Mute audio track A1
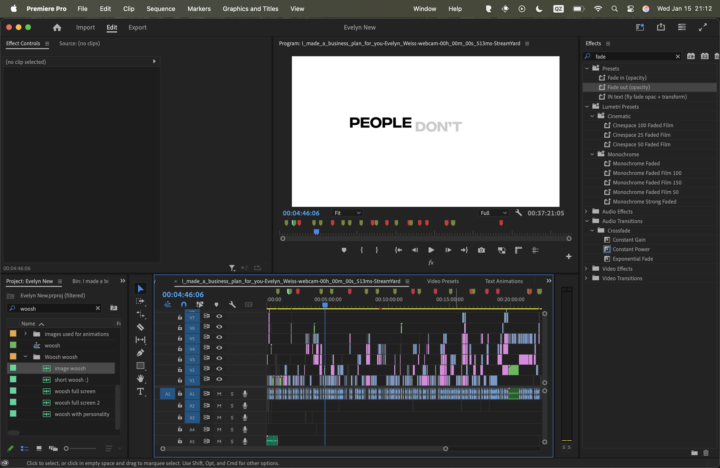 tap(219, 394)
